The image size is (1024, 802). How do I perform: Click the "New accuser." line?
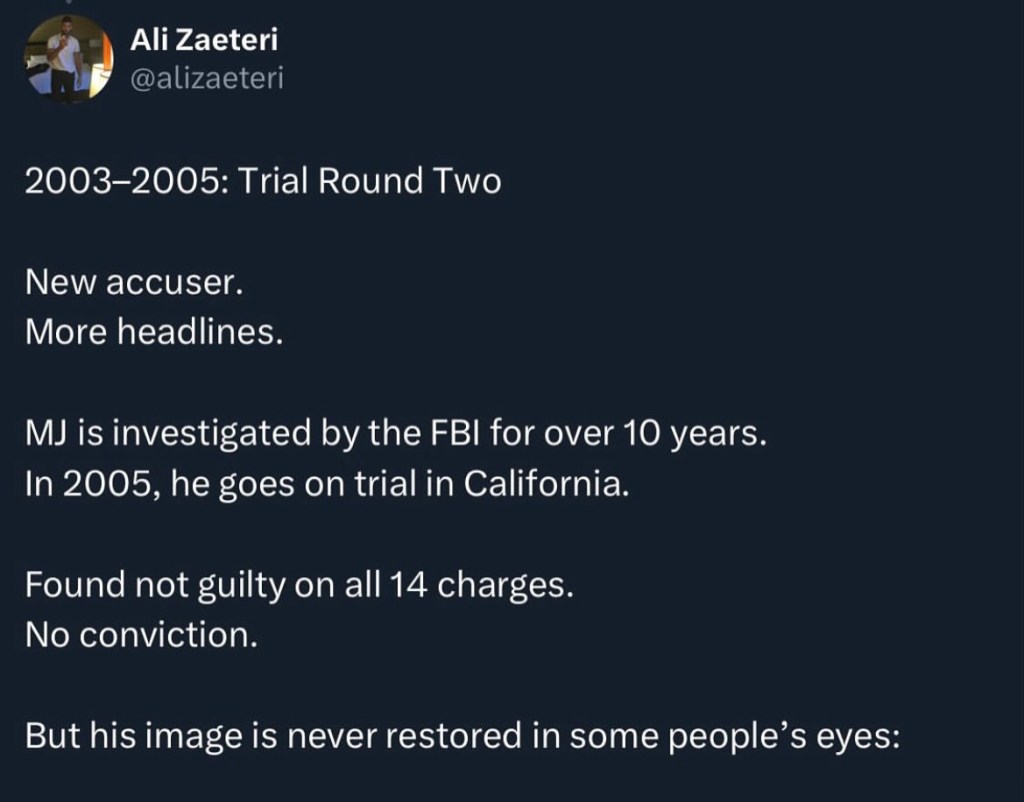[x=134, y=283]
